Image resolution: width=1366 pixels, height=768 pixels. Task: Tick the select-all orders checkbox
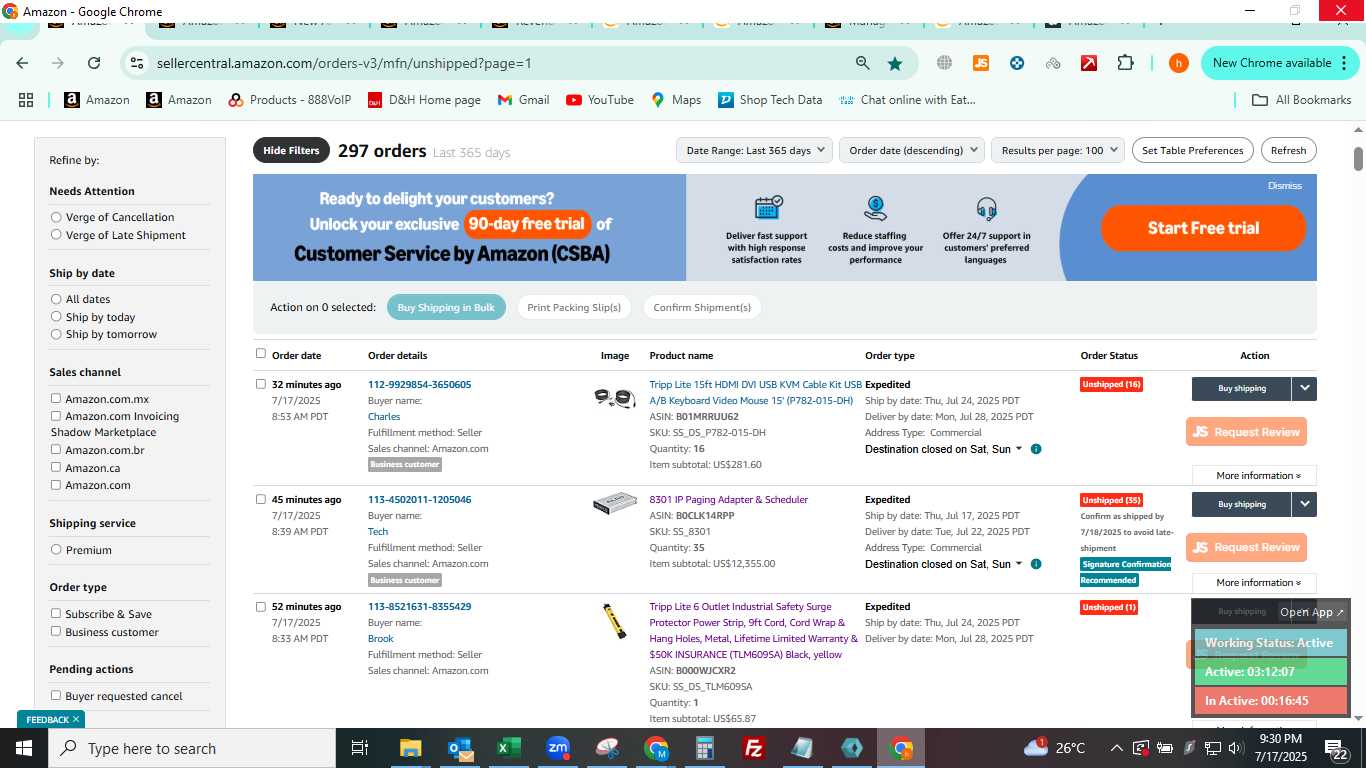pos(261,354)
